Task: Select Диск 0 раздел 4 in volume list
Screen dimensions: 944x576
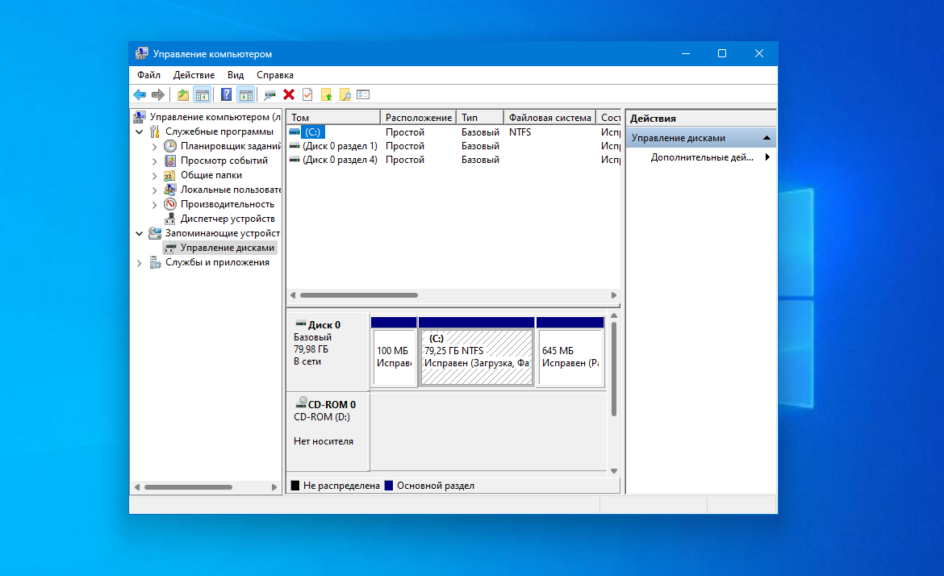Action: [x=339, y=160]
